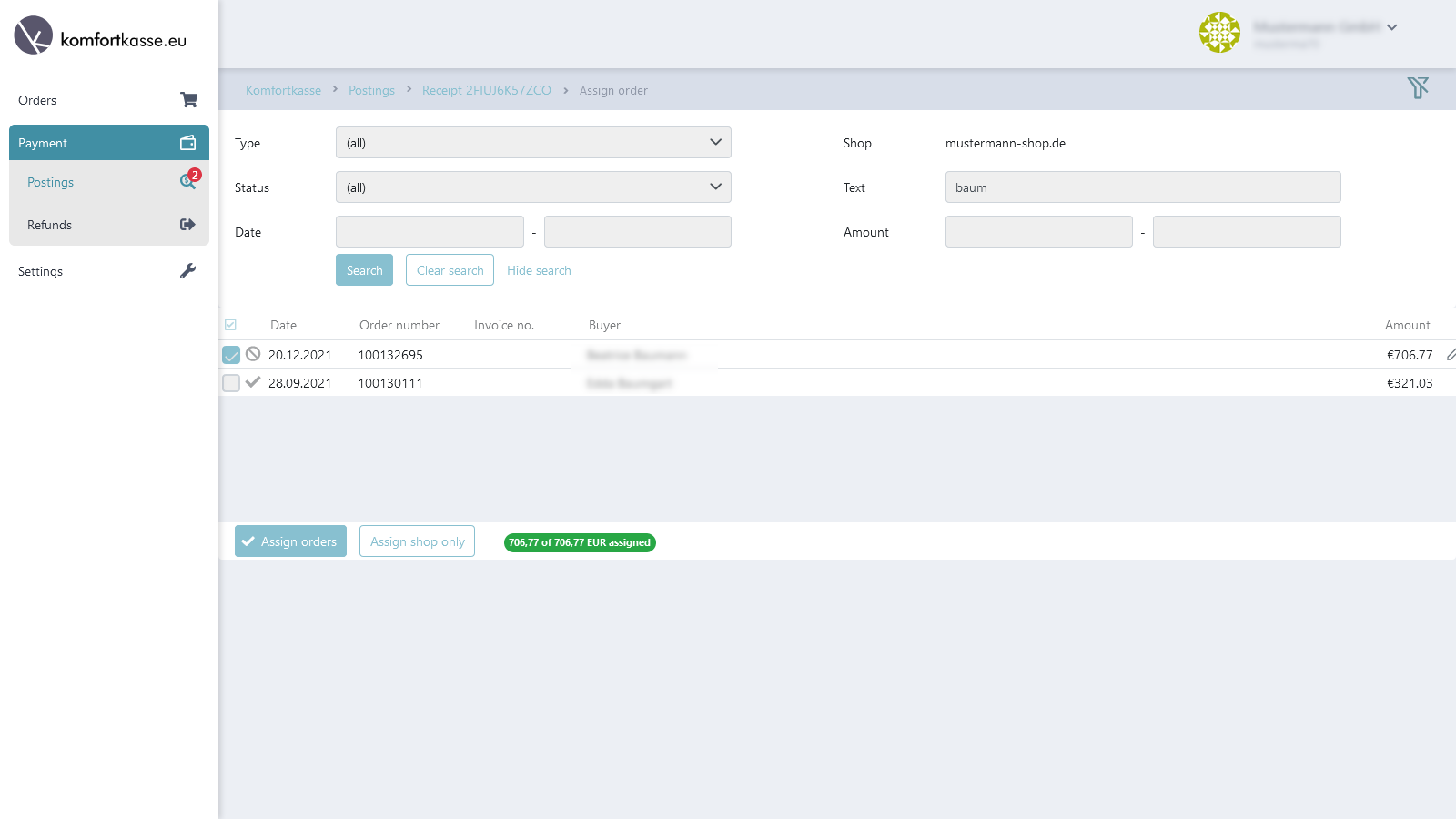Viewport: 1456px width, 819px height.
Task: Click the Text field containing baum
Action: tap(1142, 187)
